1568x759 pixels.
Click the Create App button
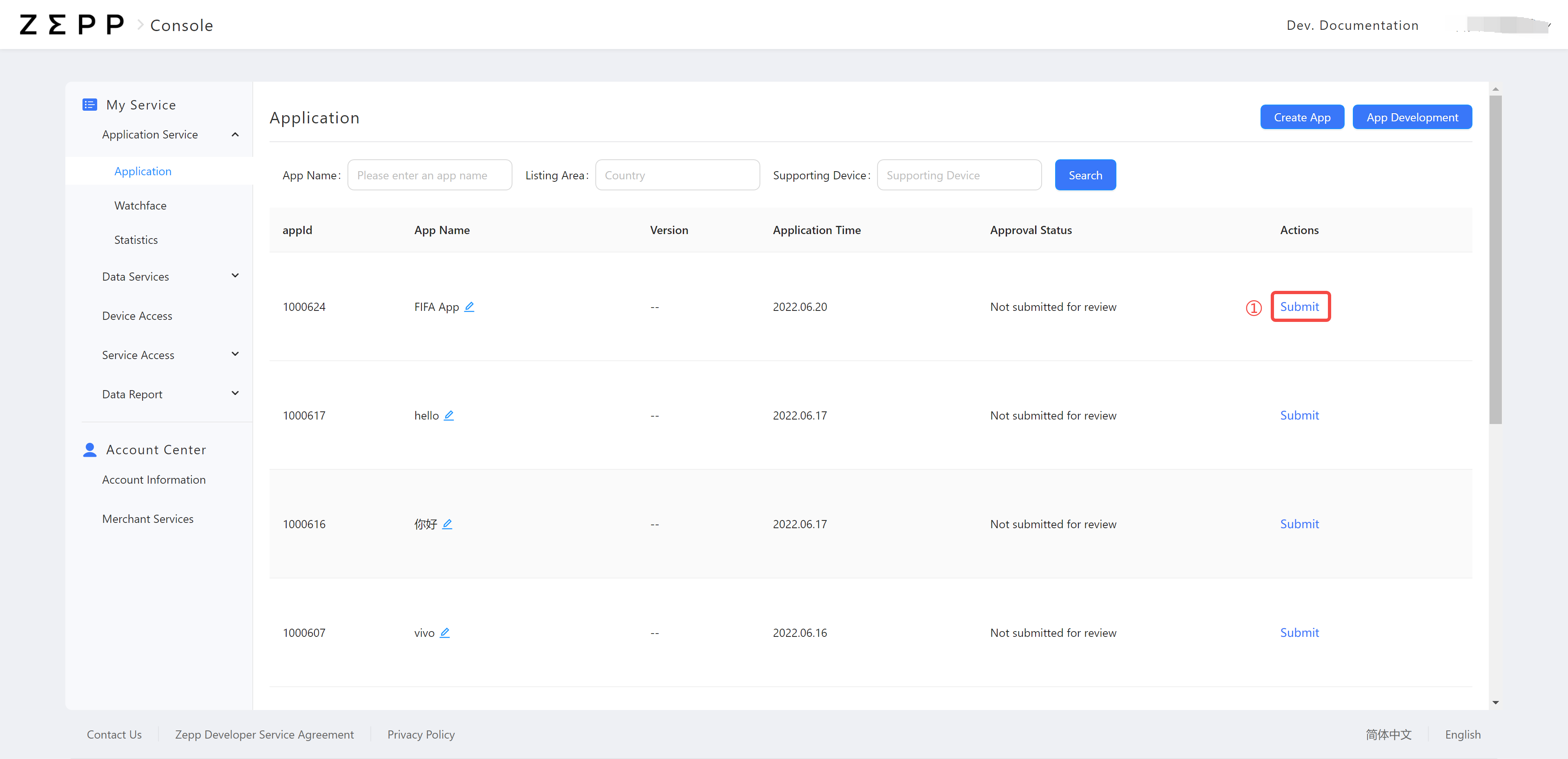tap(1301, 117)
